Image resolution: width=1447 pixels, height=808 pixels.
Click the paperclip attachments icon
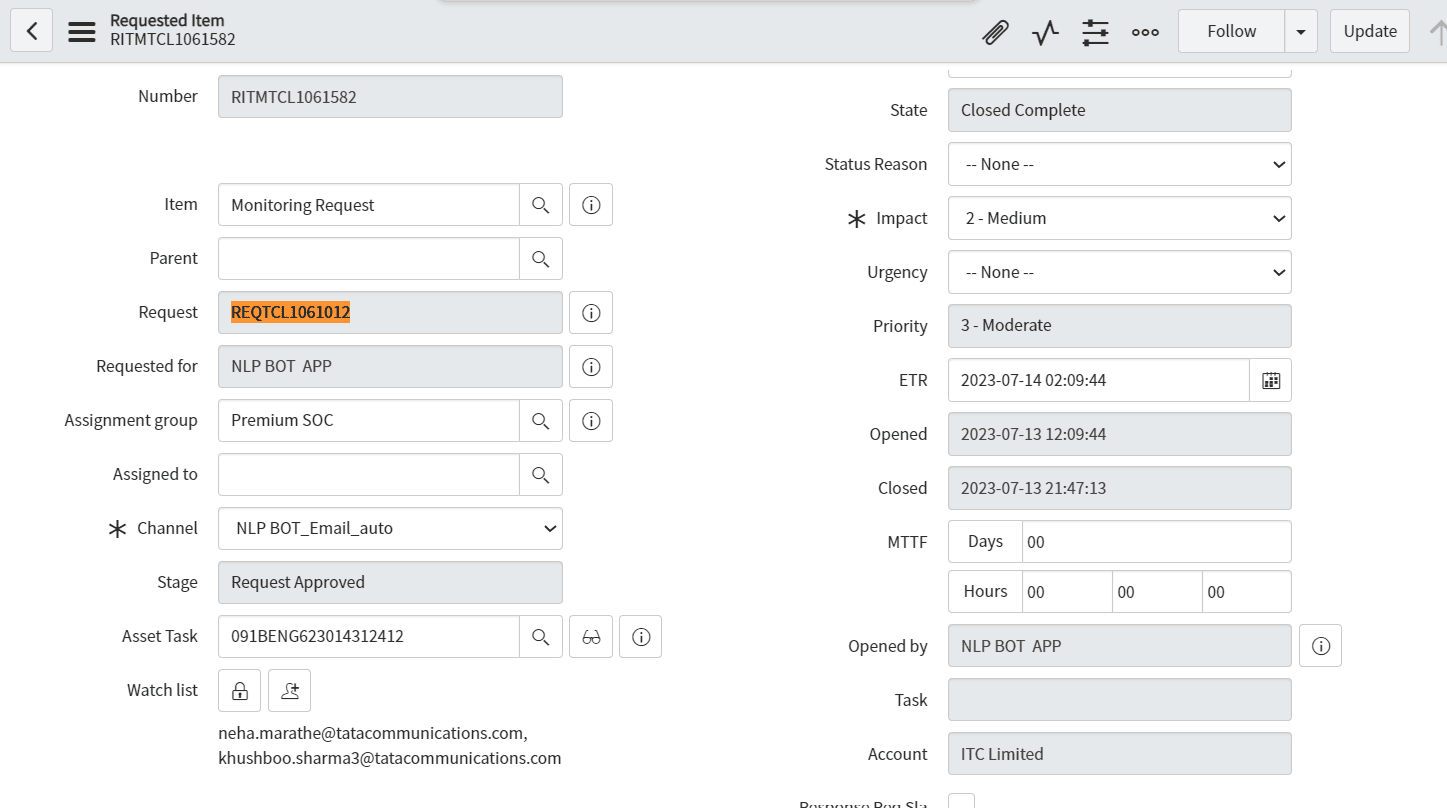pos(995,32)
